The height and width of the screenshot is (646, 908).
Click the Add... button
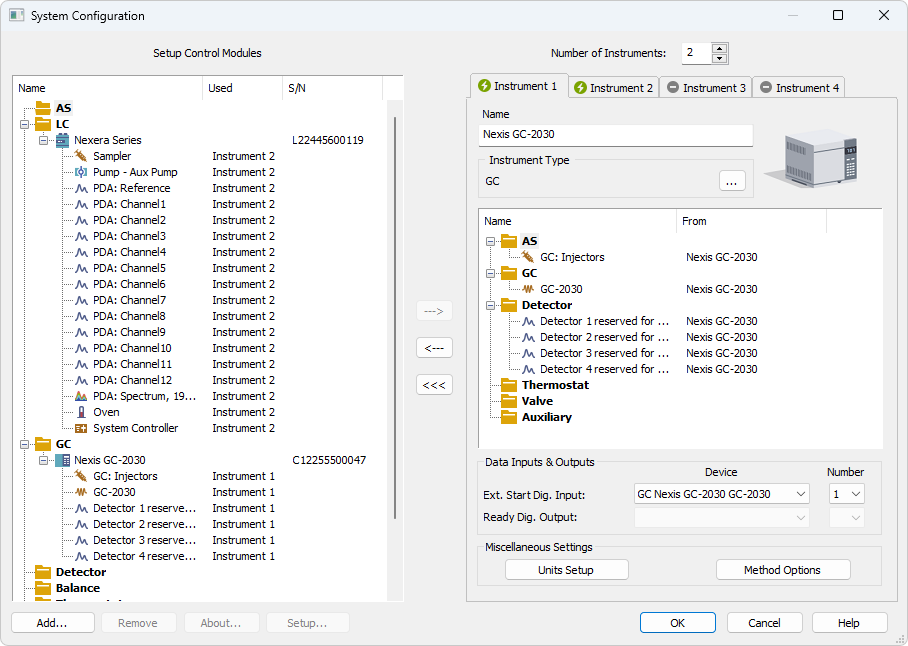click(x=53, y=623)
